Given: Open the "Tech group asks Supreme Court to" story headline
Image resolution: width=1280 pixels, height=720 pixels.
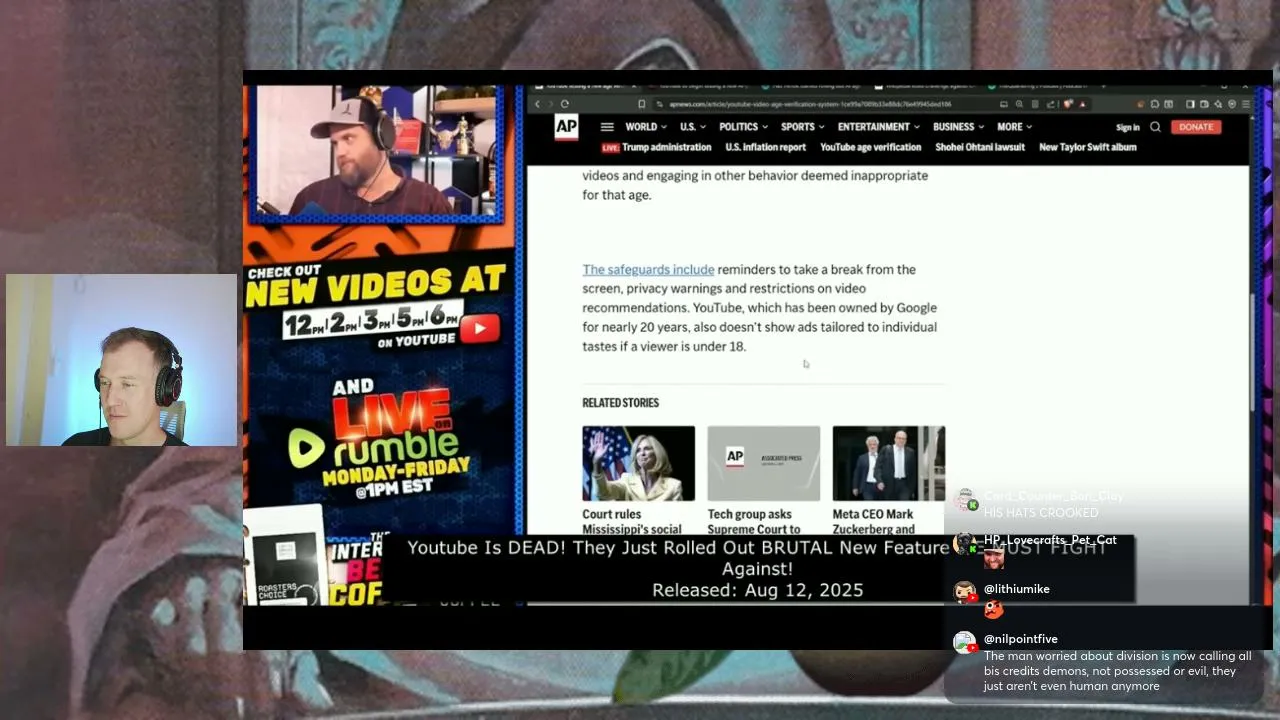Looking at the screenshot, I should [x=754, y=522].
